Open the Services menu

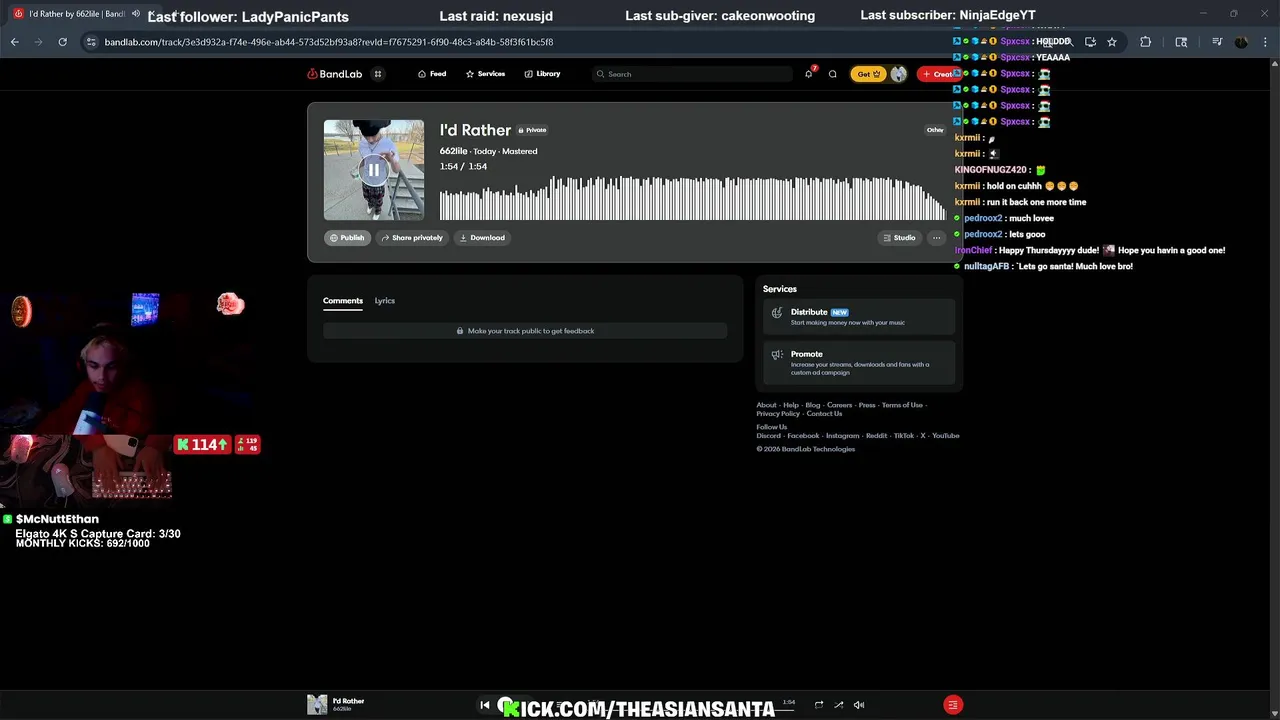(x=485, y=74)
